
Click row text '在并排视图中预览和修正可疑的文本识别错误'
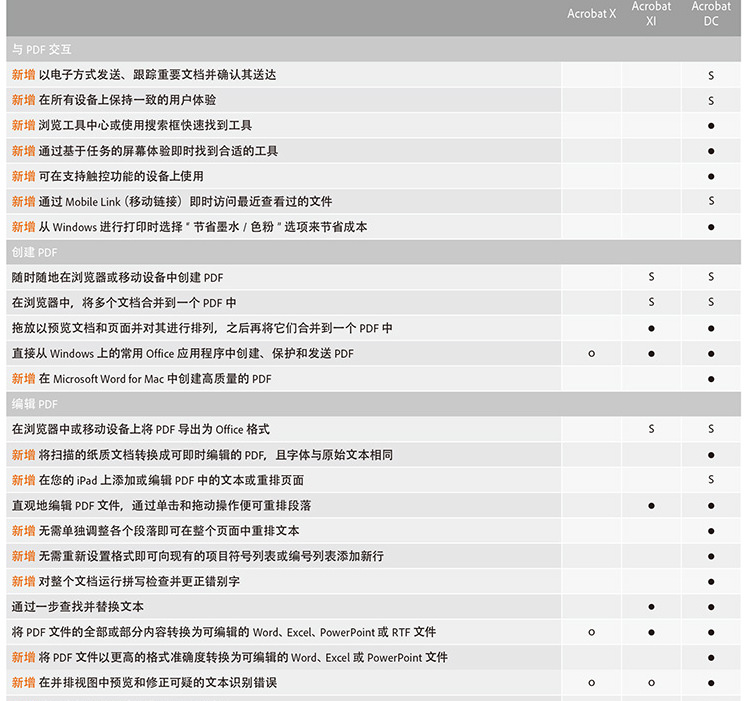coord(158,683)
